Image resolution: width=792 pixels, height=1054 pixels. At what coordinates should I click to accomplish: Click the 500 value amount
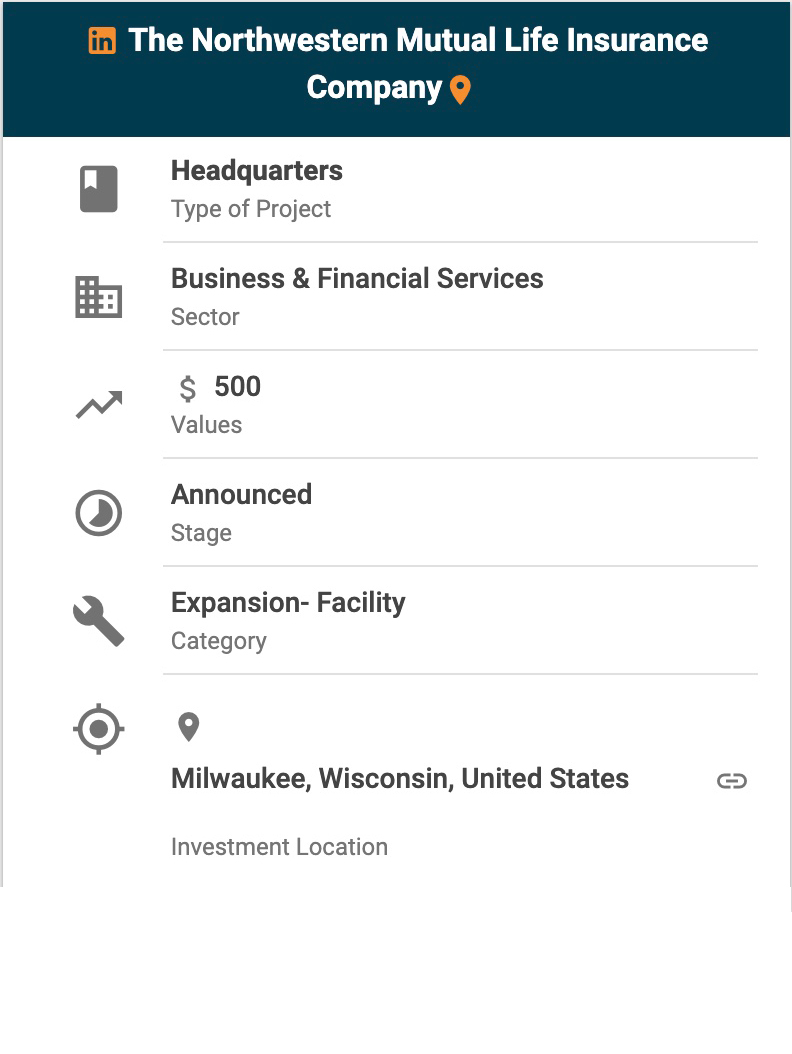238,387
